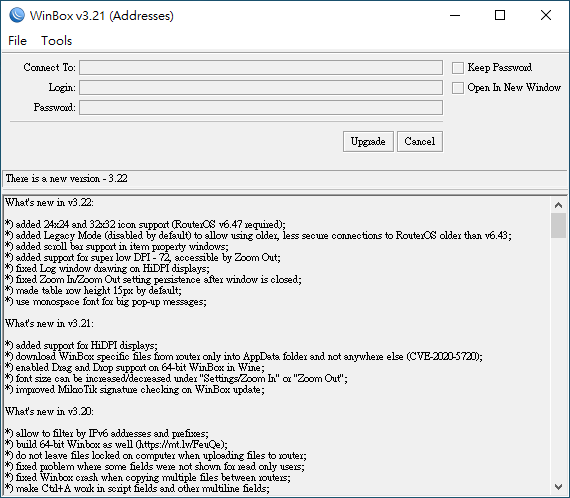Image resolution: width=570 pixels, height=498 pixels.
Task: Click the line about Ctrl+A in script fields
Action: pyautogui.click(x=137, y=489)
